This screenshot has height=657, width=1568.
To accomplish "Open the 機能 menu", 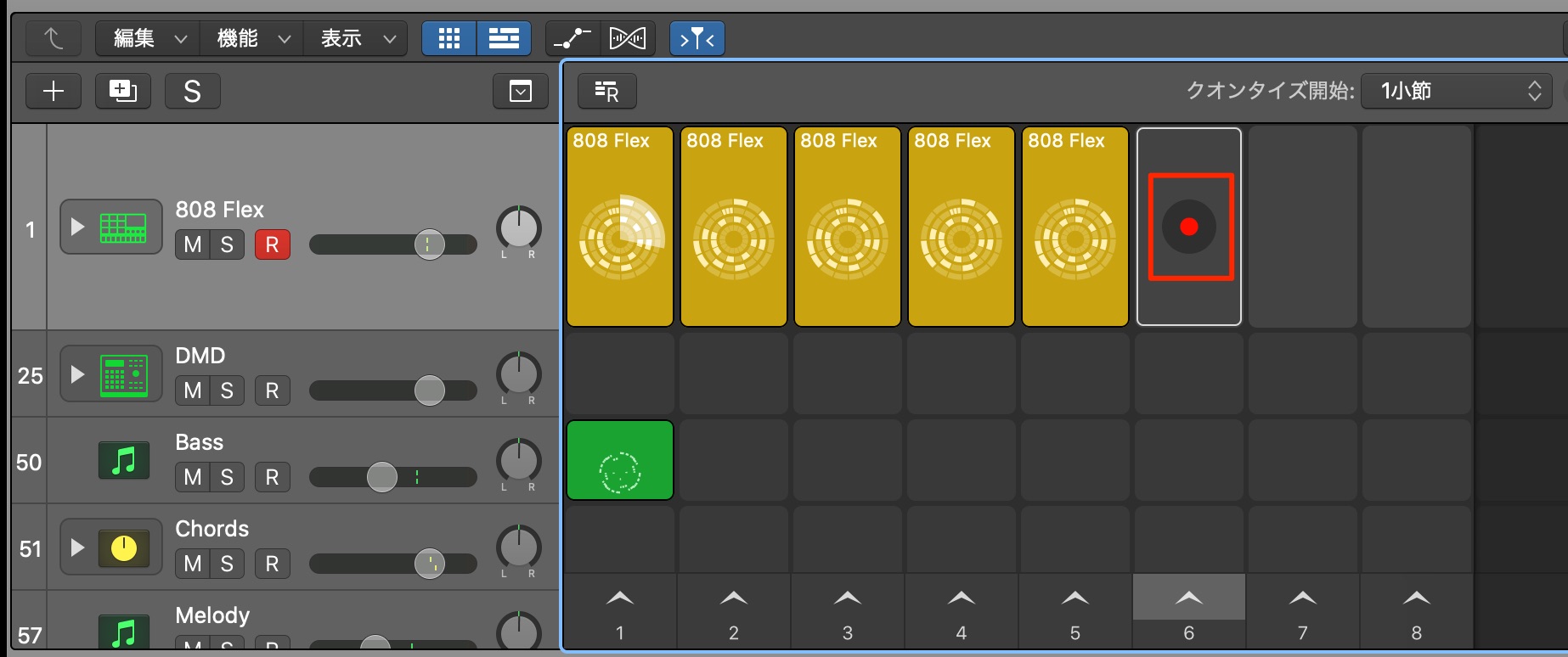I will (251, 38).
